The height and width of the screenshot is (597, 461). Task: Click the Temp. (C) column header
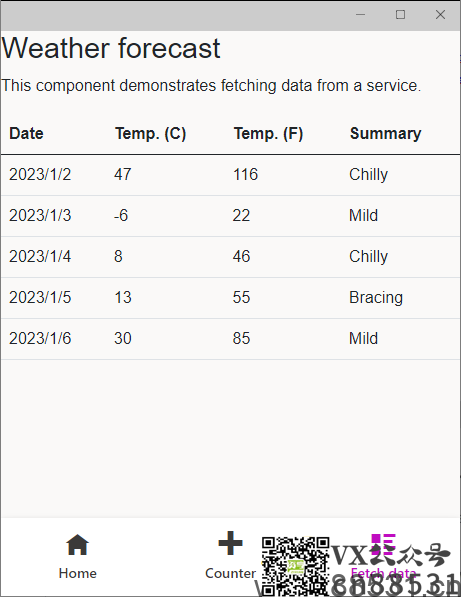(151, 134)
